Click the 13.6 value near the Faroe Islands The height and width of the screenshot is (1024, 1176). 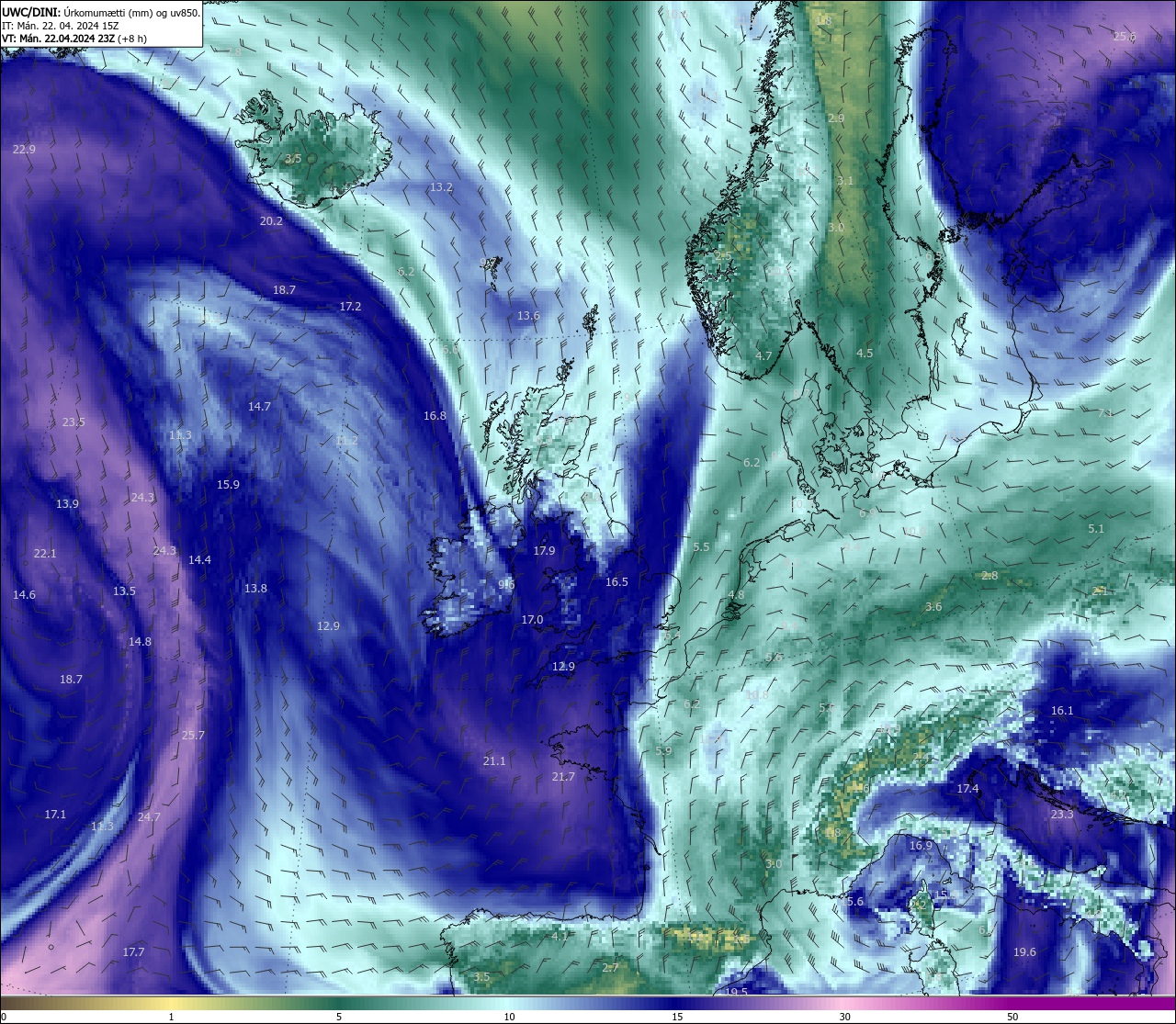[528, 316]
